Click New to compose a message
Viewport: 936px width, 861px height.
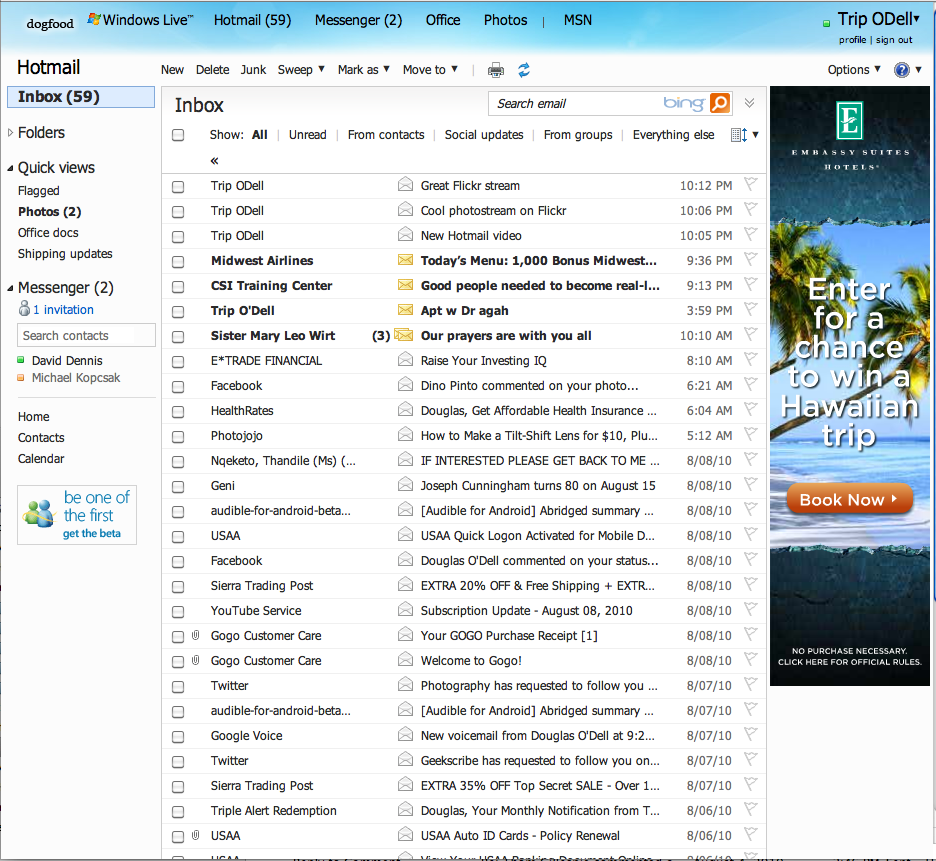(x=172, y=70)
